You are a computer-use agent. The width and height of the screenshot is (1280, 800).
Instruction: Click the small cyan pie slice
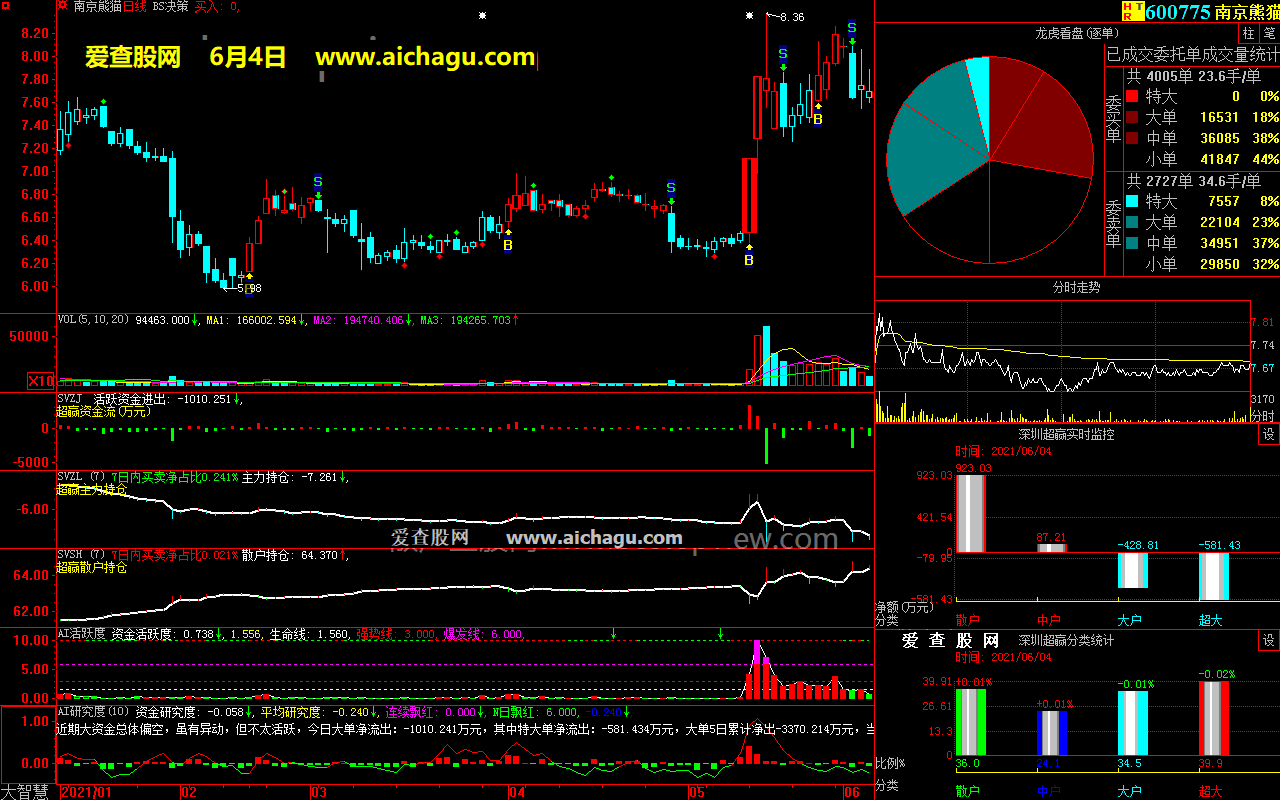980,90
